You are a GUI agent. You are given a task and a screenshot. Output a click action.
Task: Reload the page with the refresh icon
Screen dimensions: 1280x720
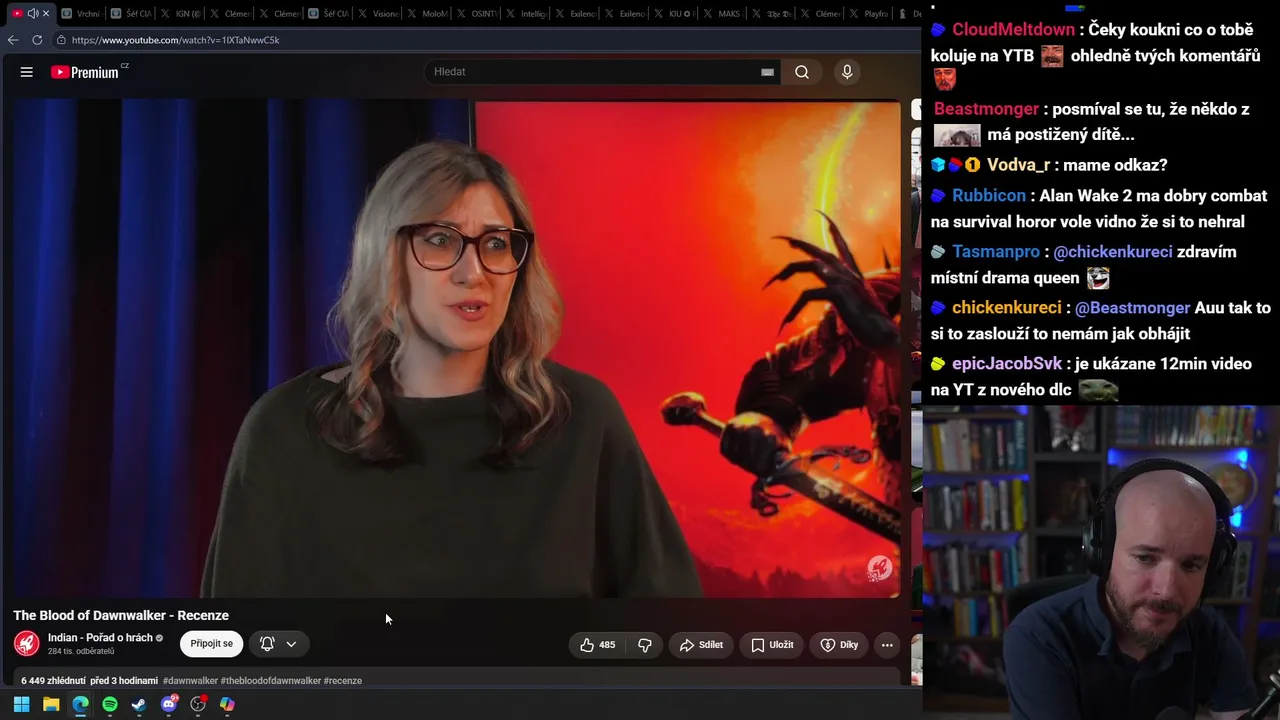click(37, 40)
